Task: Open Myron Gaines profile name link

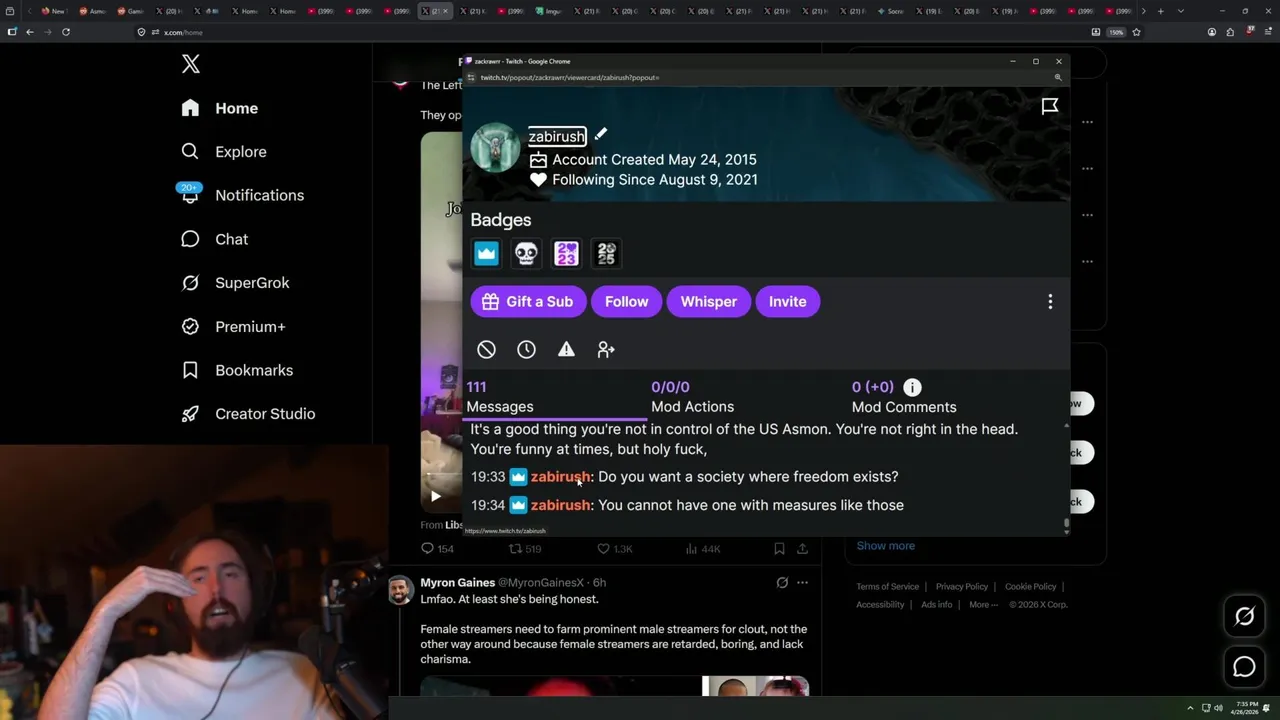Action: (457, 583)
